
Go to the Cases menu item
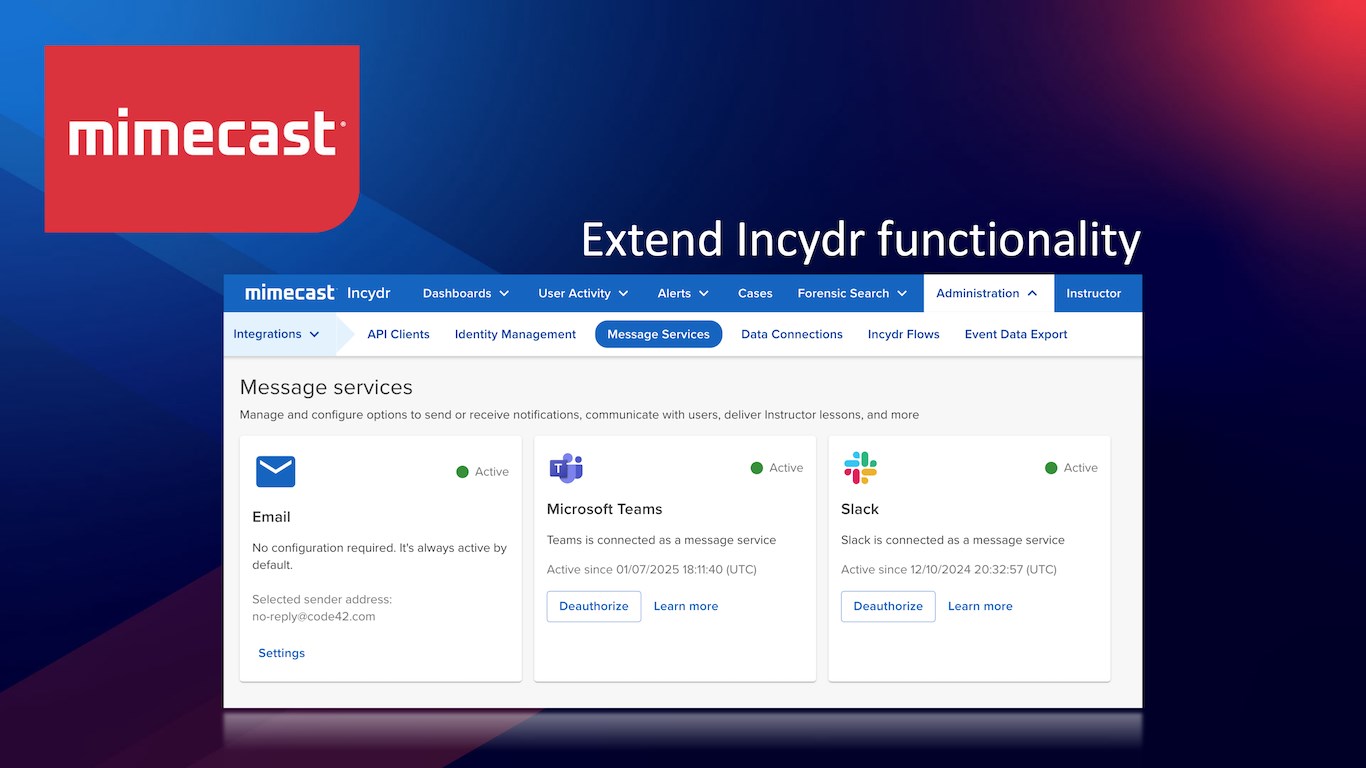[755, 293]
